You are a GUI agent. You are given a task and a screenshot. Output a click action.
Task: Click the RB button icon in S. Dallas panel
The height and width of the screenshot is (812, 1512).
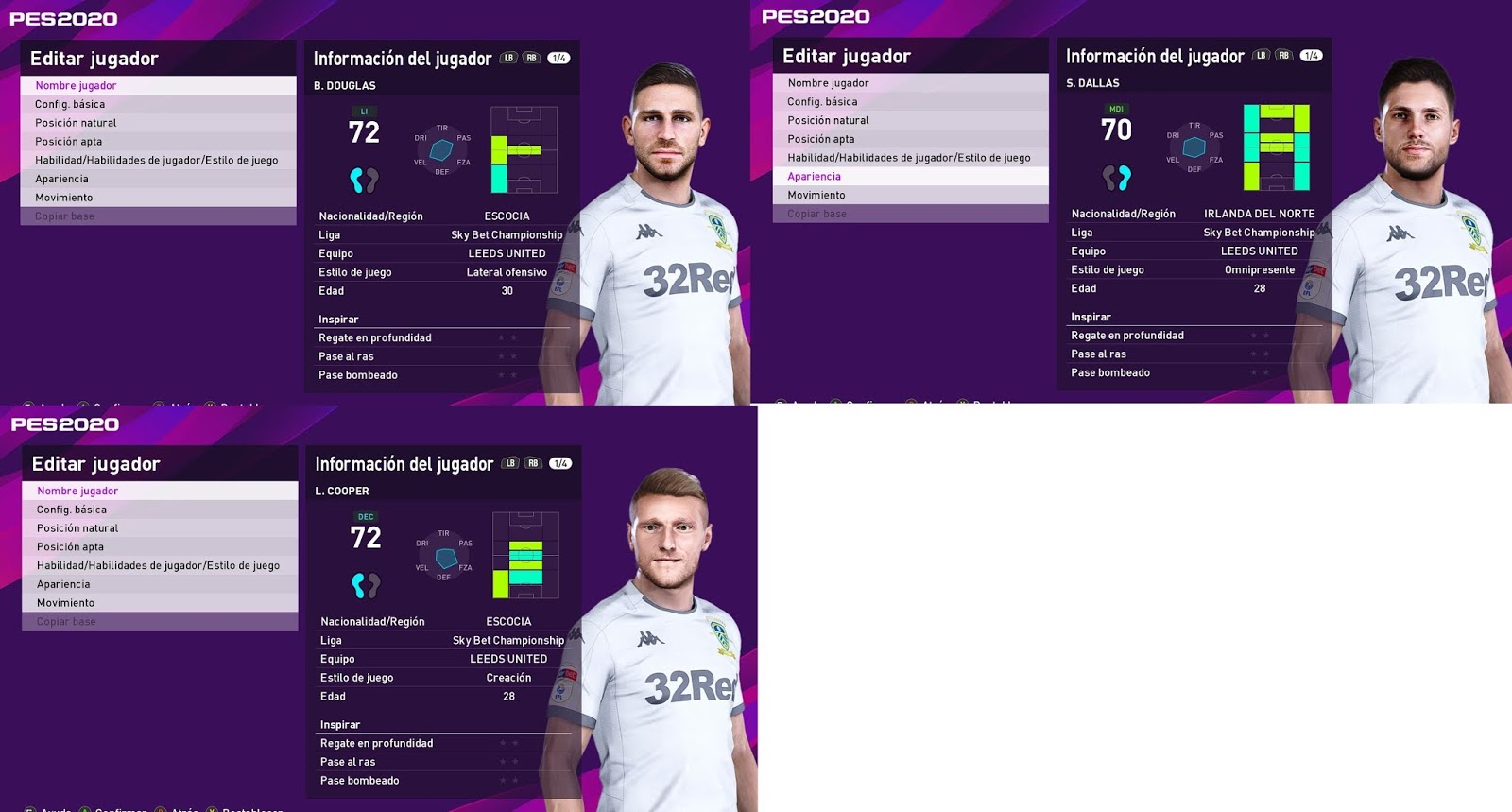click(1284, 55)
